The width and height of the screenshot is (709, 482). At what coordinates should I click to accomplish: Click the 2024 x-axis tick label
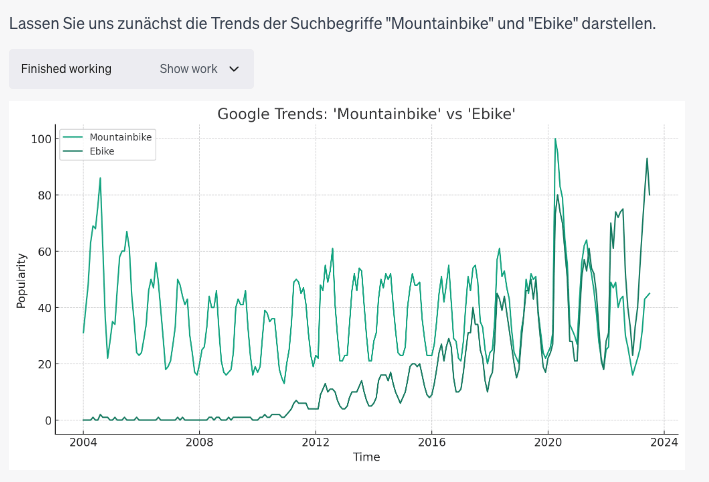pos(663,441)
